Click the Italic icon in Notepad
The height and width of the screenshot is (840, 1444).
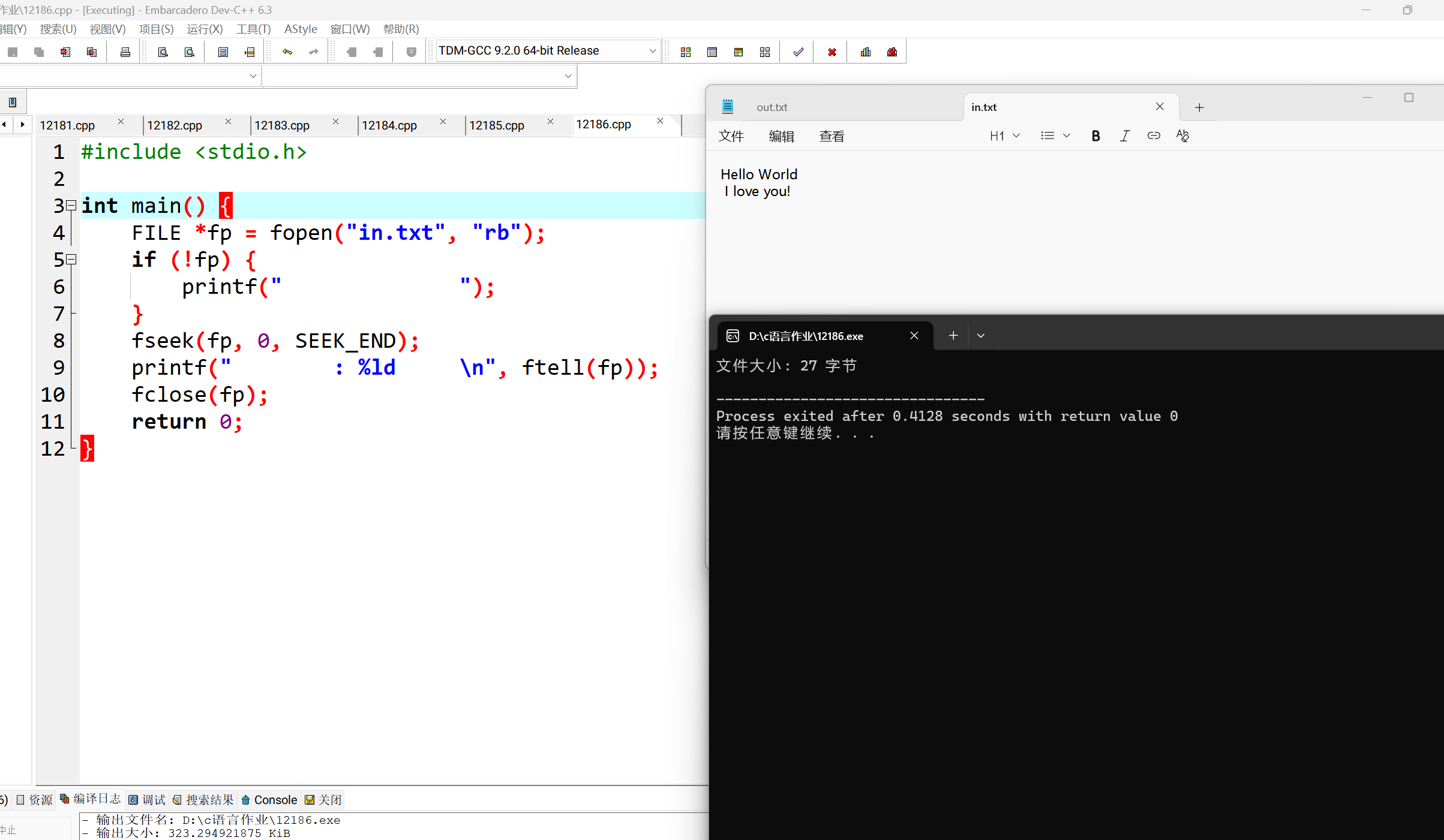pos(1124,136)
